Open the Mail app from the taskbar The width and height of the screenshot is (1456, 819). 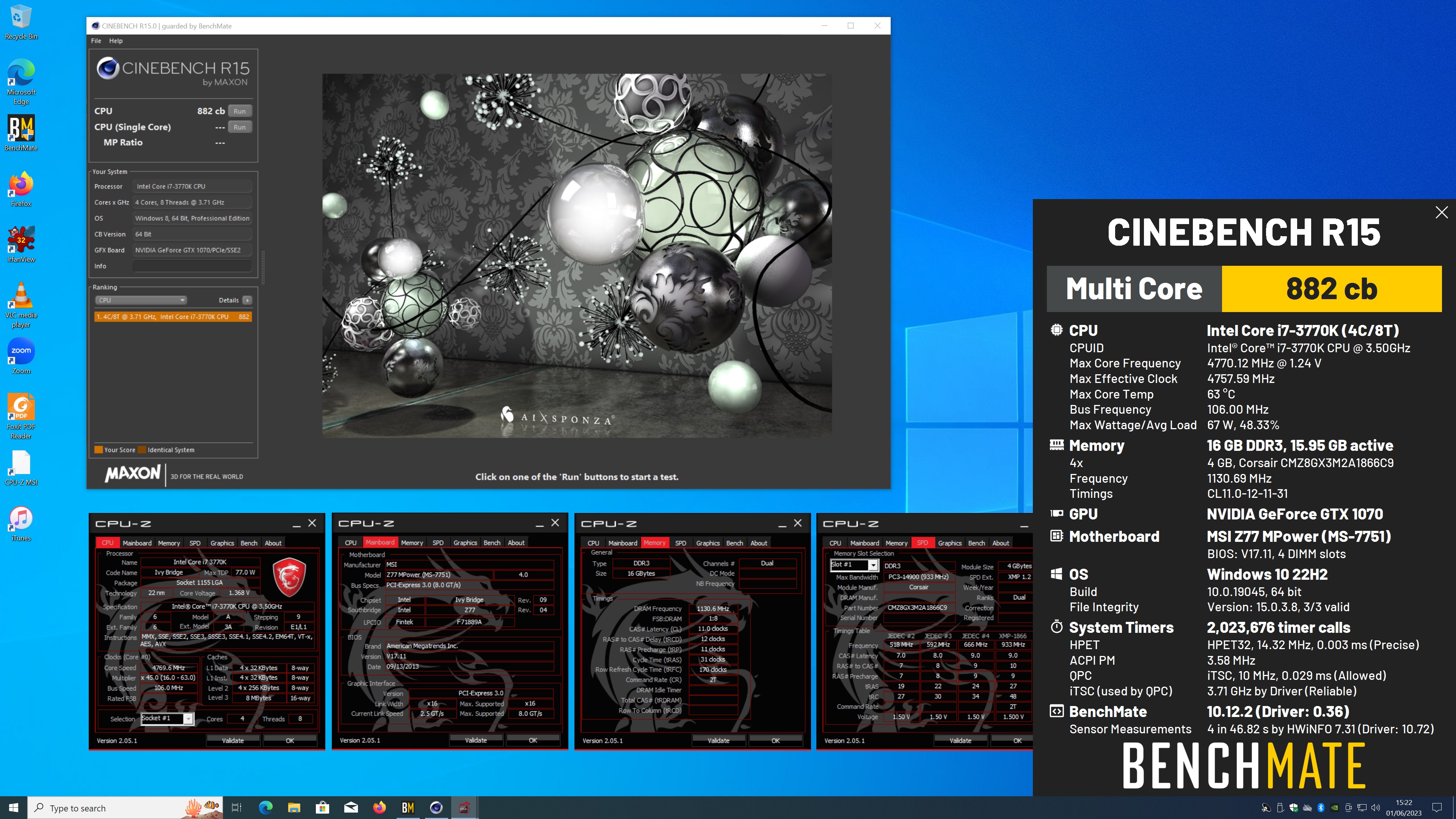click(351, 808)
